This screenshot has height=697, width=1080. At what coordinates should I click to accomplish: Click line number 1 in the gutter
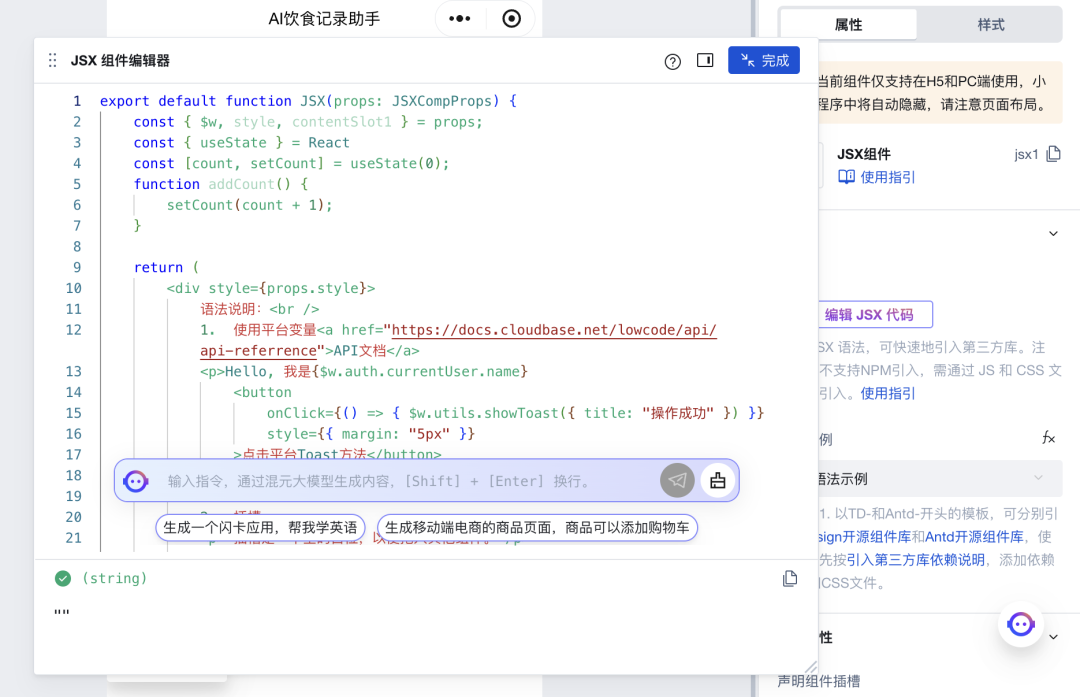pyautogui.click(x=76, y=101)
